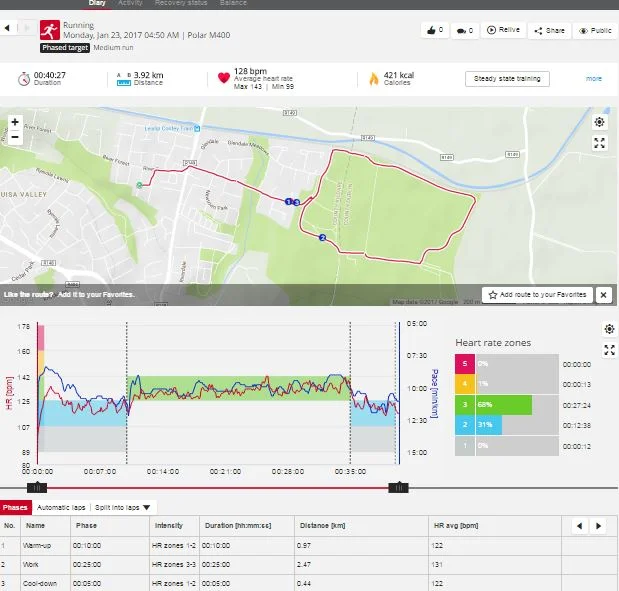Click Add route to your Favorites

537,295
